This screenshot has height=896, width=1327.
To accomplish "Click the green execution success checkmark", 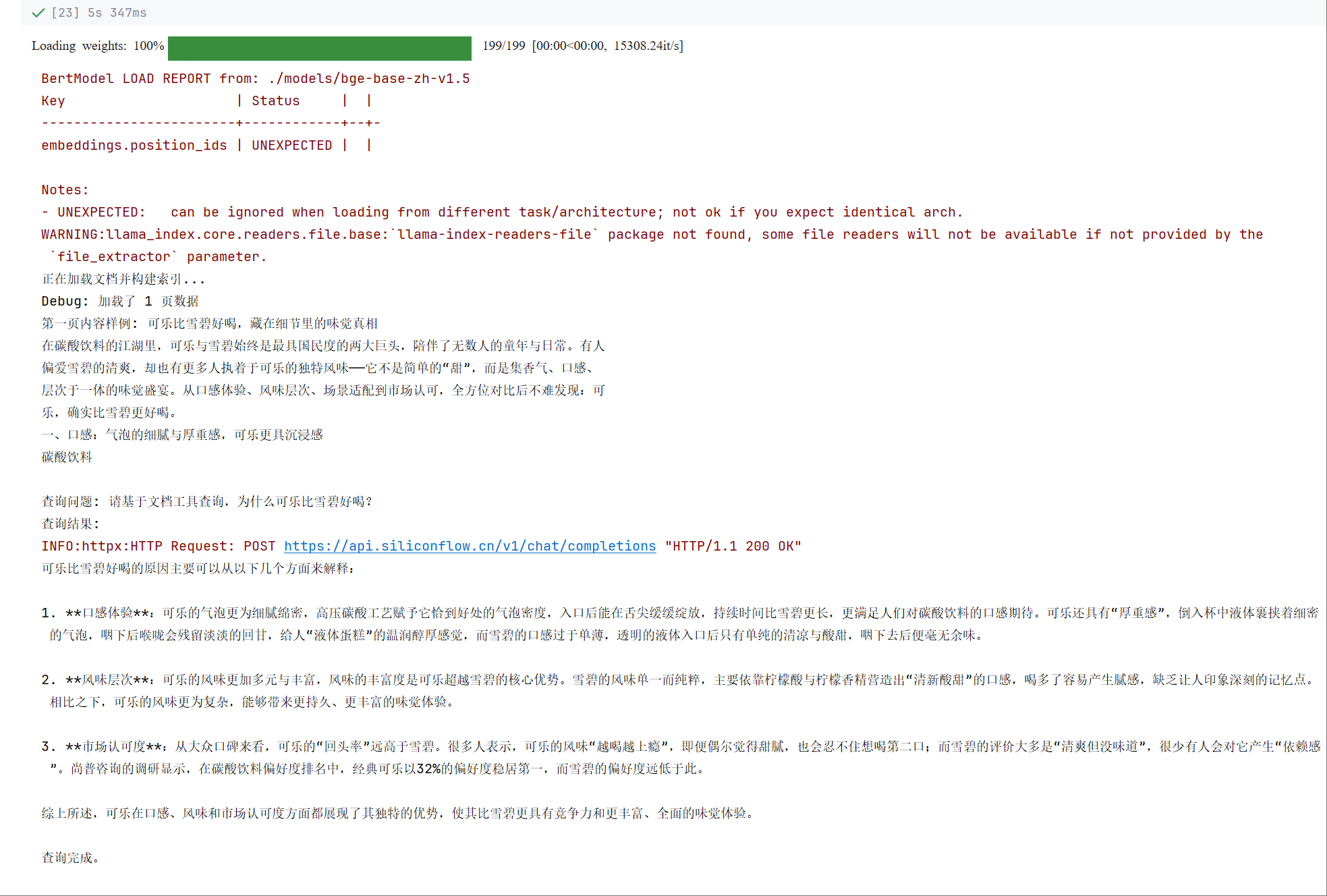I will [38, 13].
